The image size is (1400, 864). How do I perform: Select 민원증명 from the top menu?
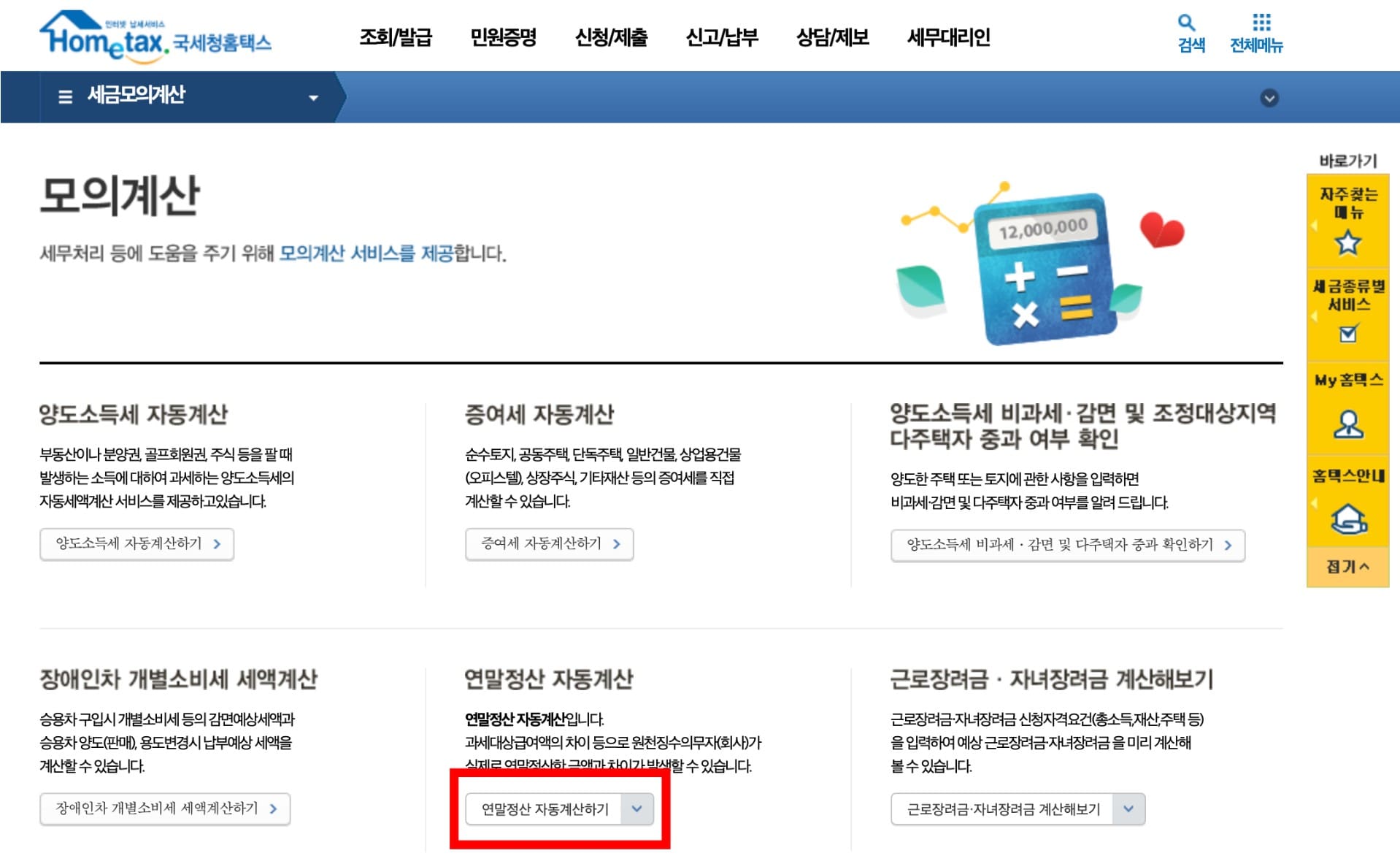pyautogui.click(x=505, y=37)
